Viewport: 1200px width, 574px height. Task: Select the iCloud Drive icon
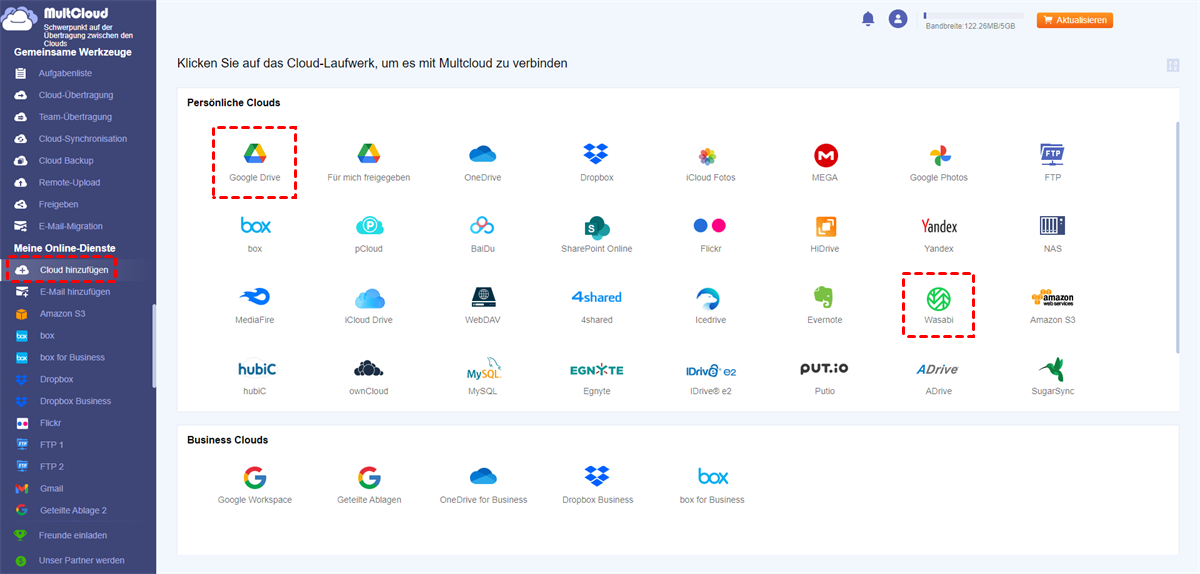(369, 297)
